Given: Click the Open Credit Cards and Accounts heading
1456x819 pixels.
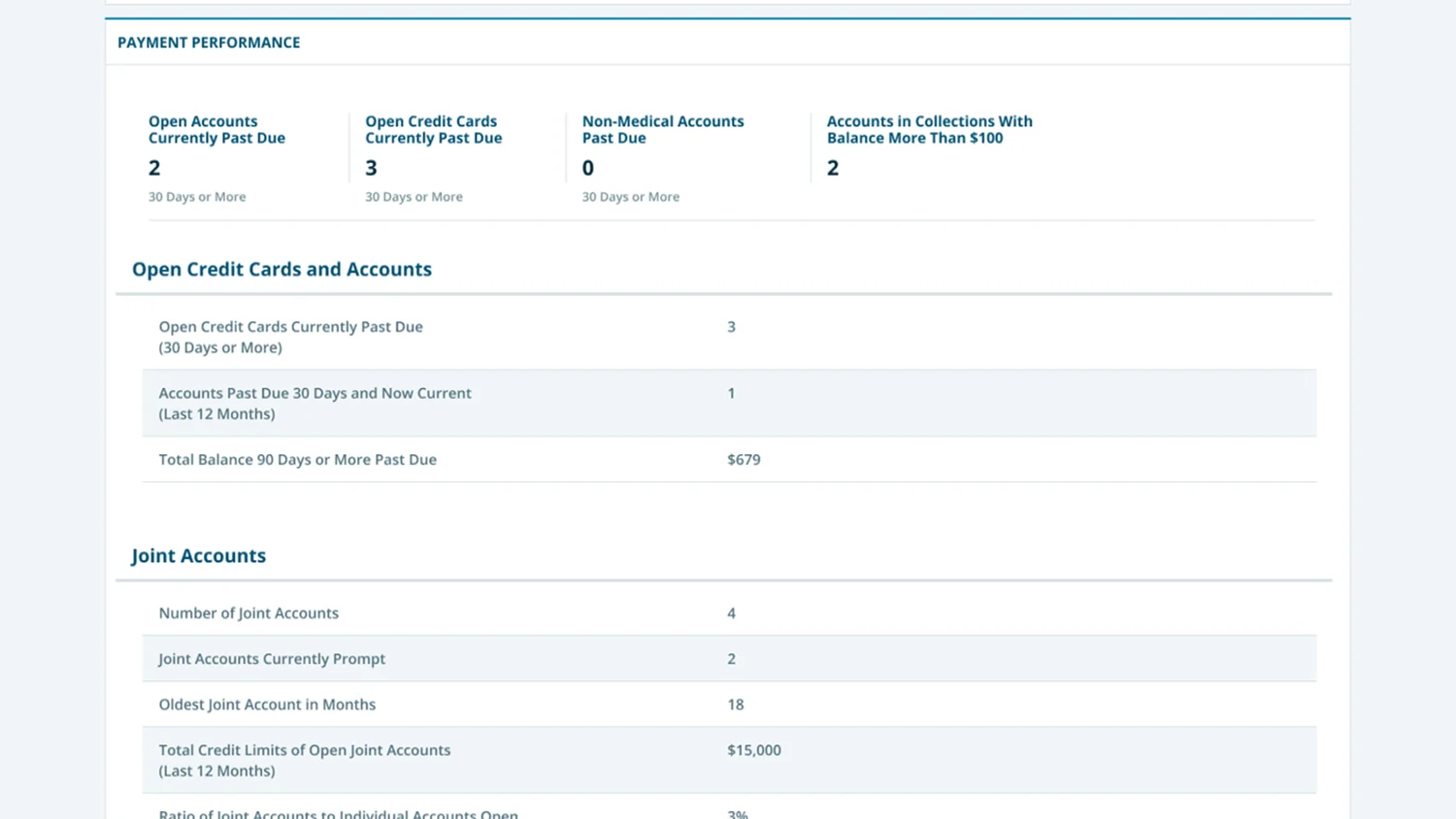Looking at the screenshot, I should pos(281,270).
